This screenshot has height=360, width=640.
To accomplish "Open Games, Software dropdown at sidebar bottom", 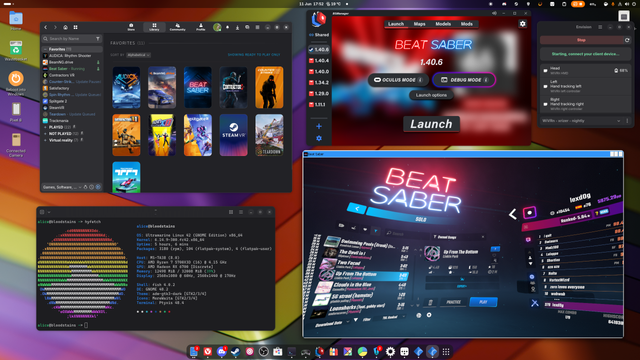I will (x=62, y=187).
